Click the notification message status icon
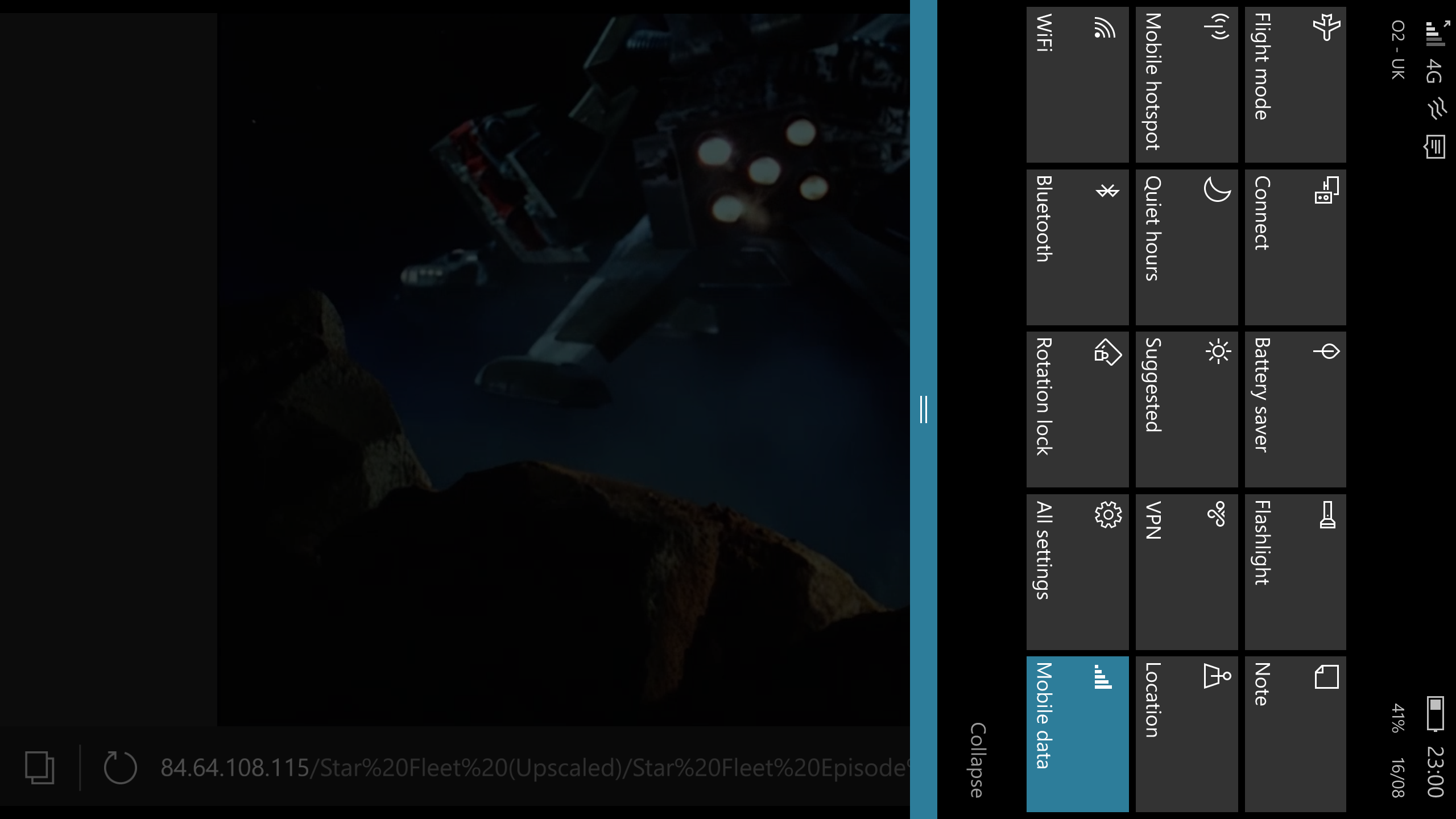 pos(1435,147)
